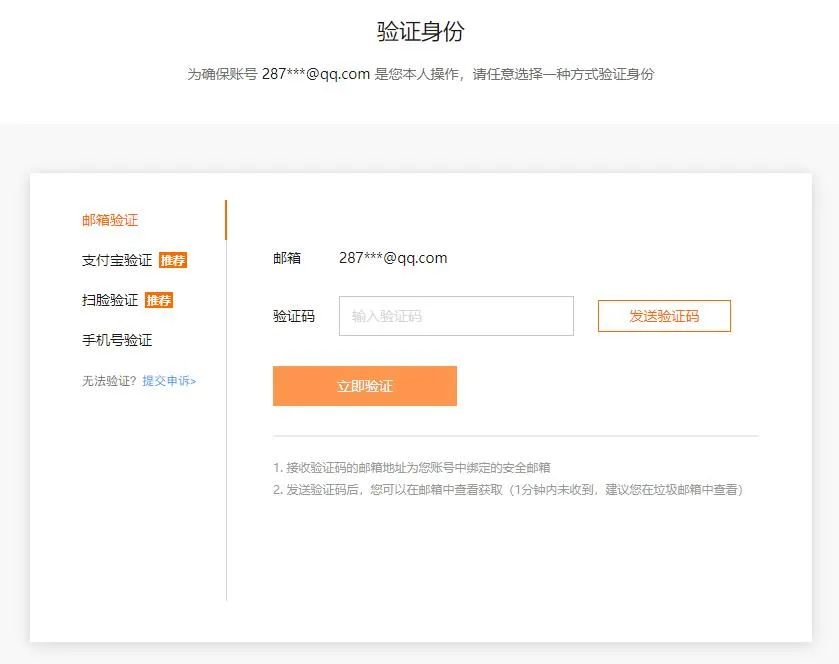Click the 发送验证码 button

[x=664, y=316]
